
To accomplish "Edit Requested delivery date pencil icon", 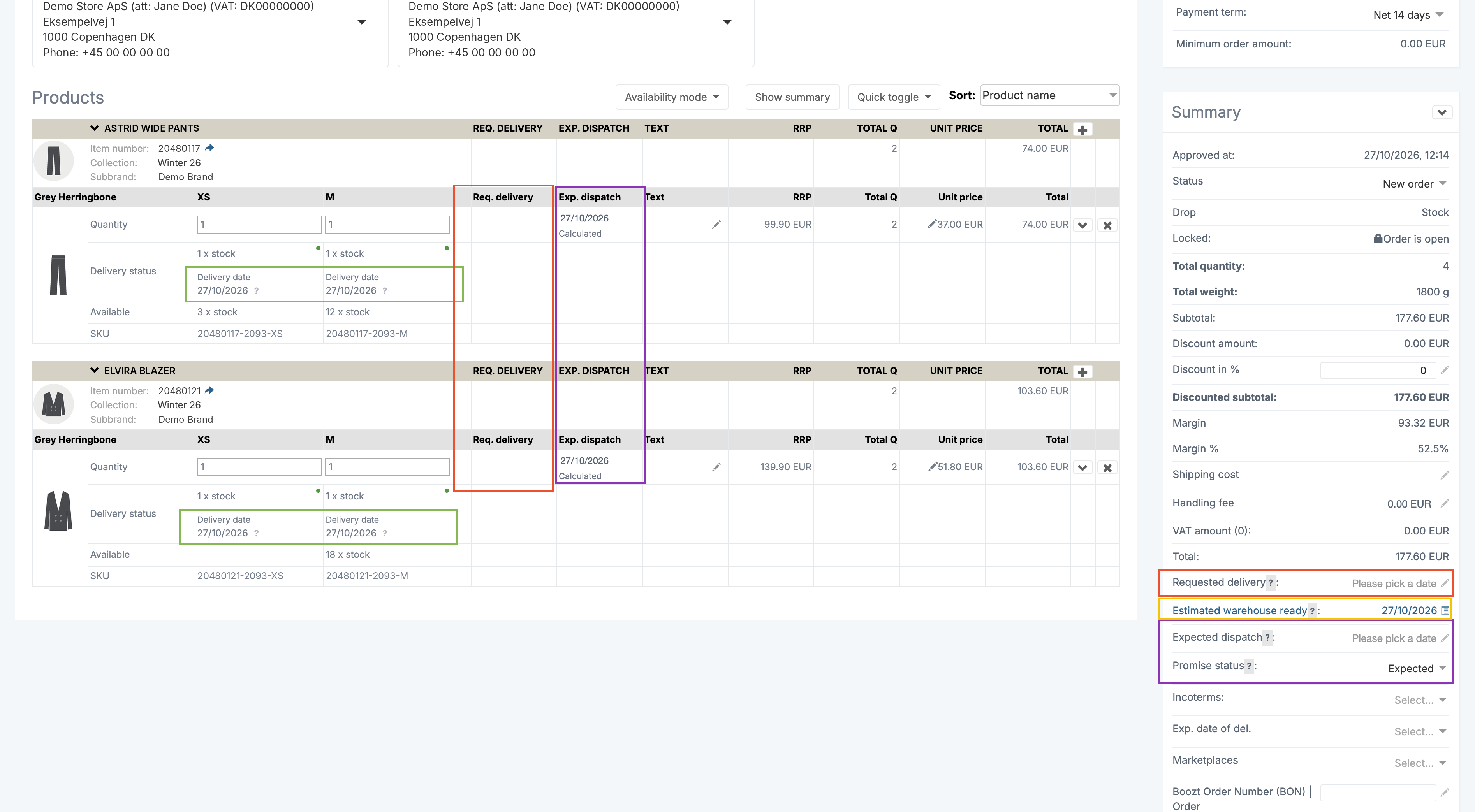I will pyautogui.click(x=1445, y=583).
